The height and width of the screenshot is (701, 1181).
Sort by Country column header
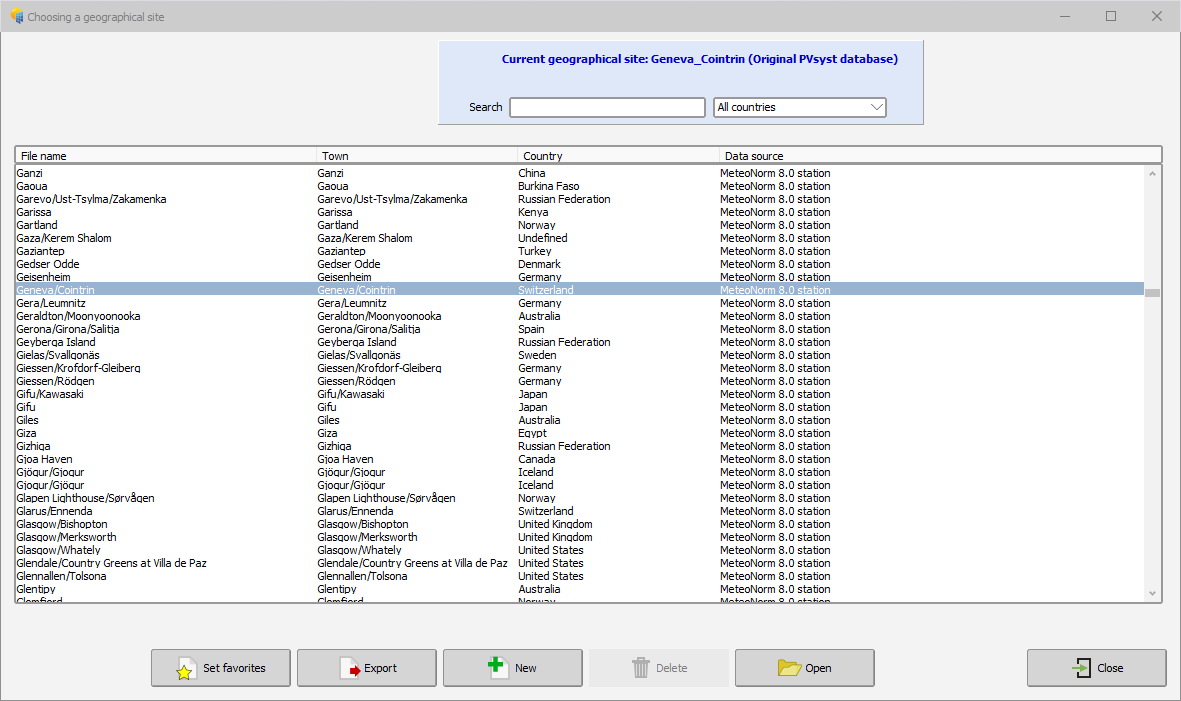(618, 156)
